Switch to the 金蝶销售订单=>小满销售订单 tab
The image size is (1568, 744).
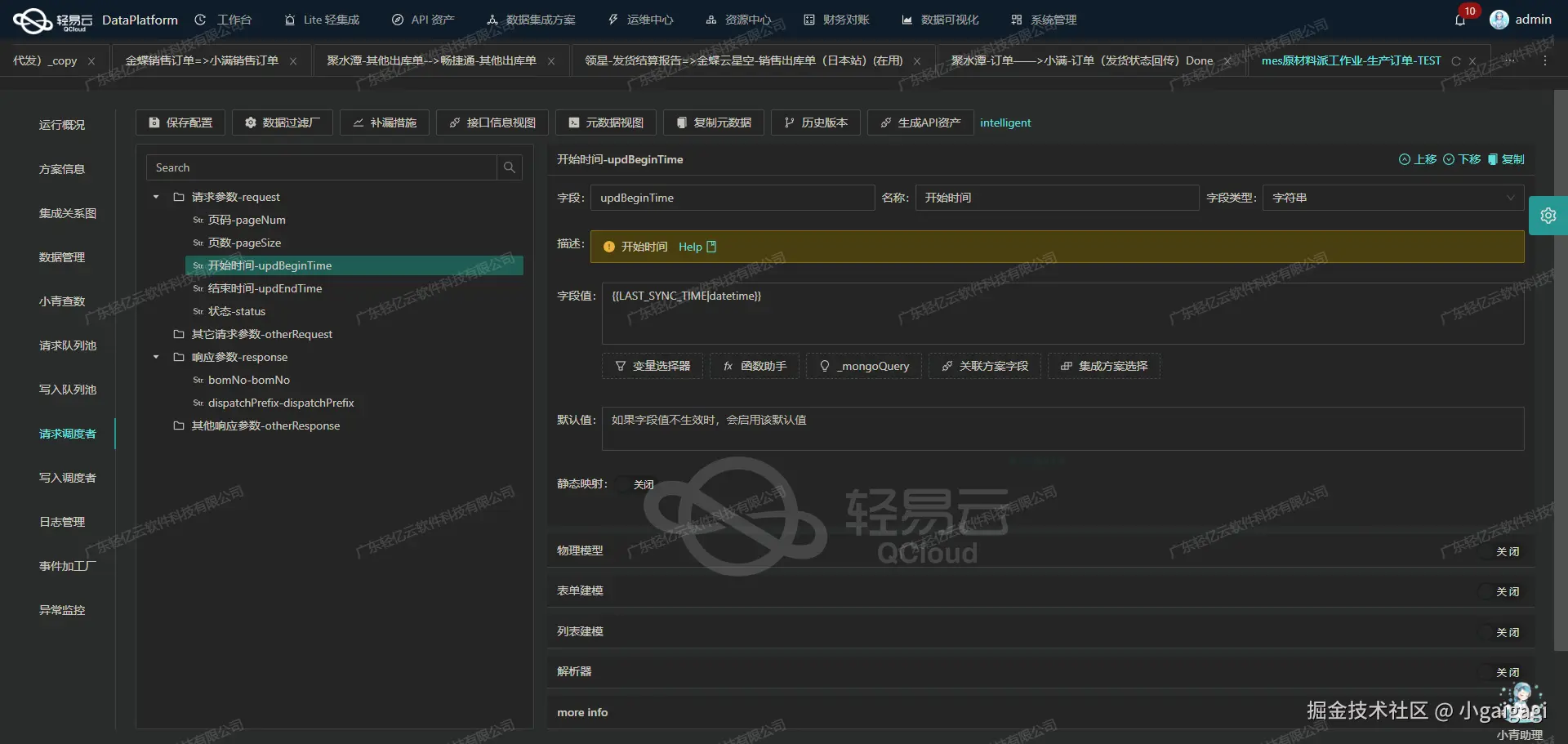pos(202,60)
